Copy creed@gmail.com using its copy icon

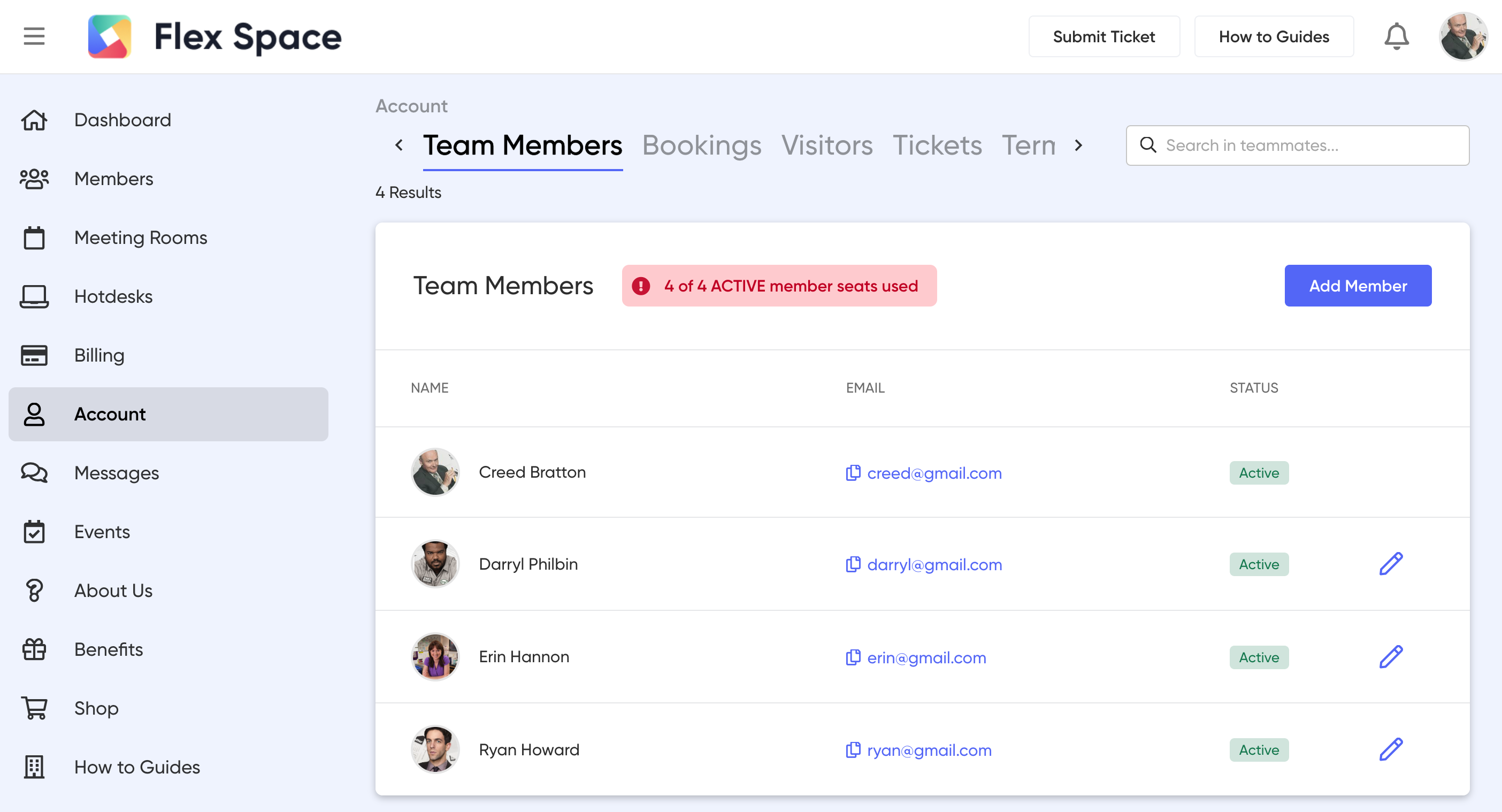click(x=853, y=473)
